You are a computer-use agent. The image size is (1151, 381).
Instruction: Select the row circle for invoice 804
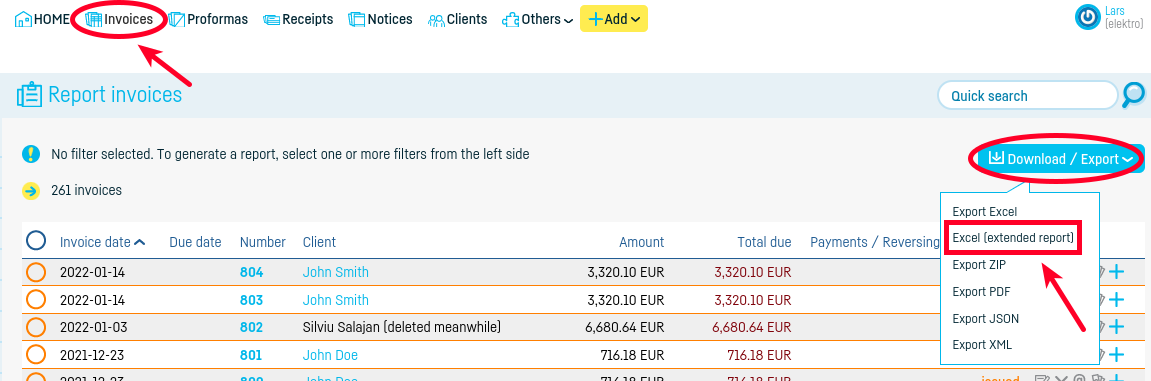(x=36, y=272)
